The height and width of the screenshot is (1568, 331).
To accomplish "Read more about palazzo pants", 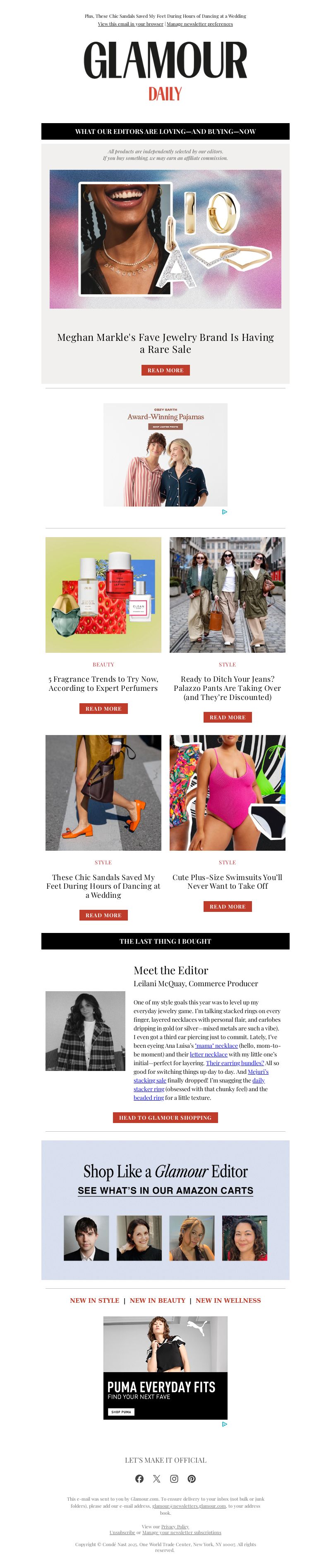I will (228, 717).
